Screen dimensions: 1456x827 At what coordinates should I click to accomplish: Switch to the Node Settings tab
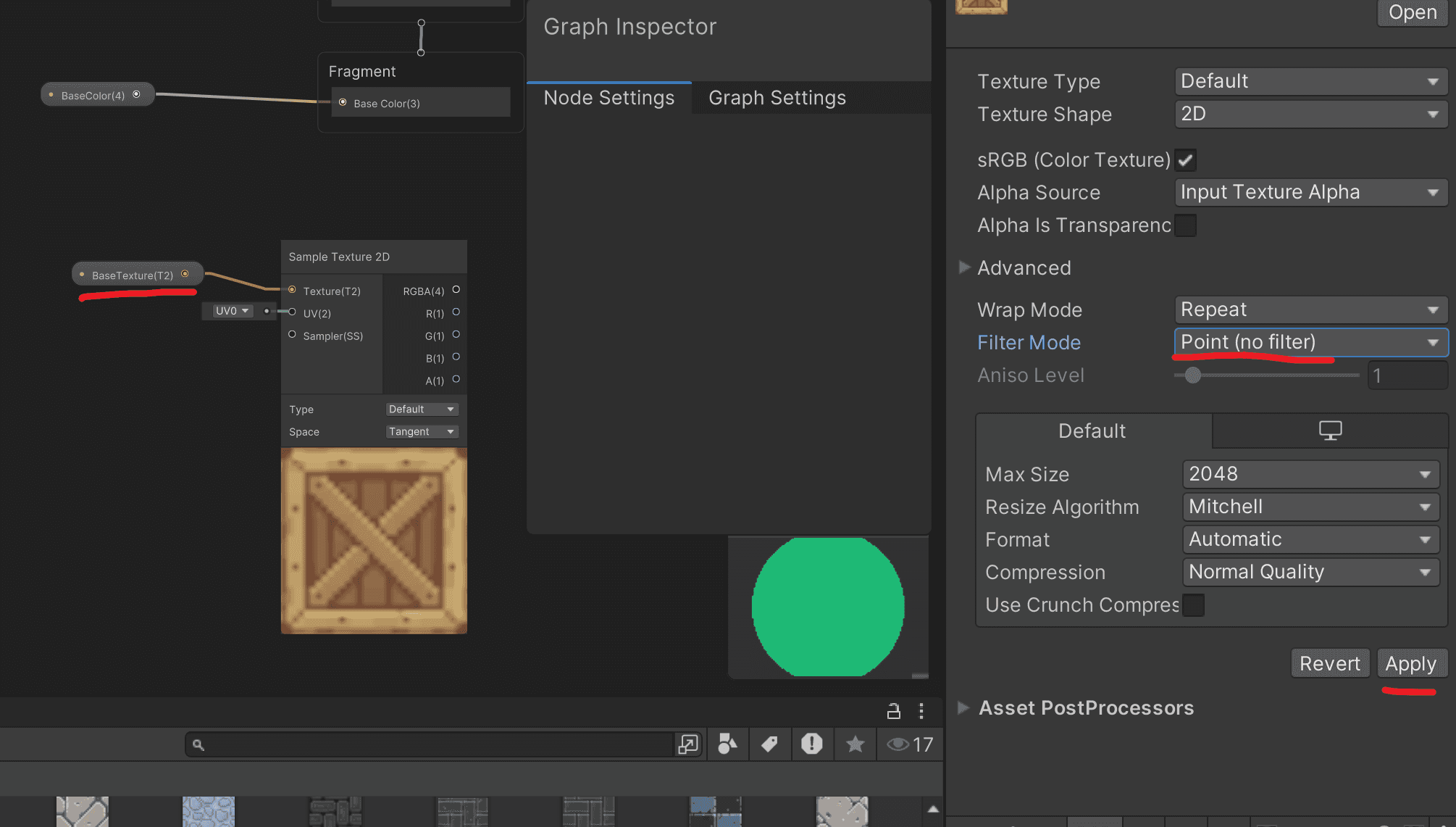[608, 98]
